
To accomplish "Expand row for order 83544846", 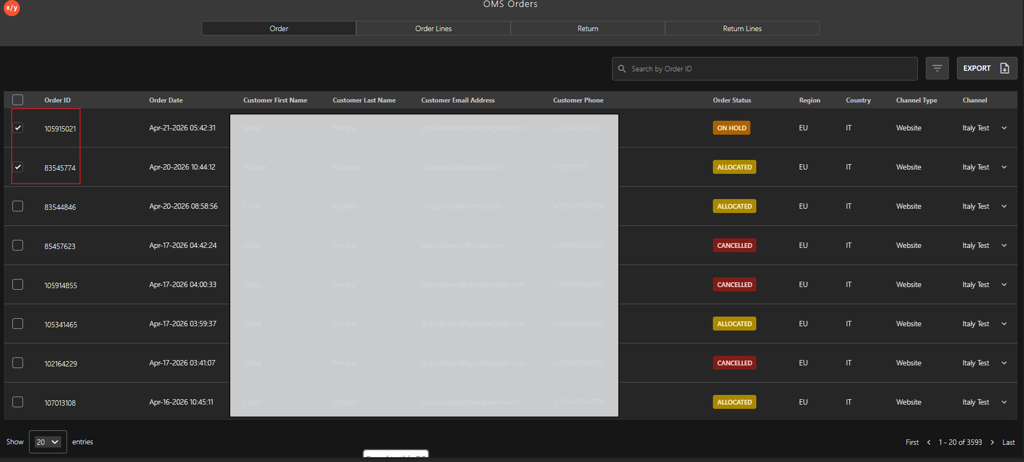I will click(x=1004, y=206).
